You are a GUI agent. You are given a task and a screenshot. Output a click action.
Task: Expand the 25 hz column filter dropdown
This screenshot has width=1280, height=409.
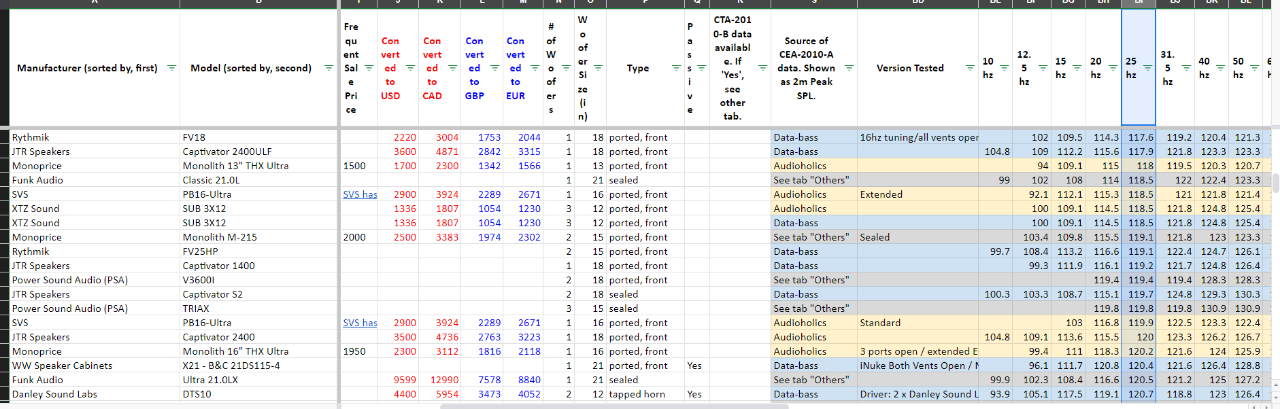1146,68
